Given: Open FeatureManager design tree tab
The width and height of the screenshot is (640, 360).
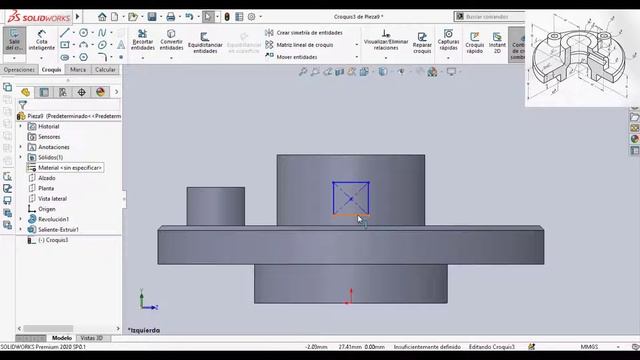Looking at the screenshot, I should tap(25, 92).
